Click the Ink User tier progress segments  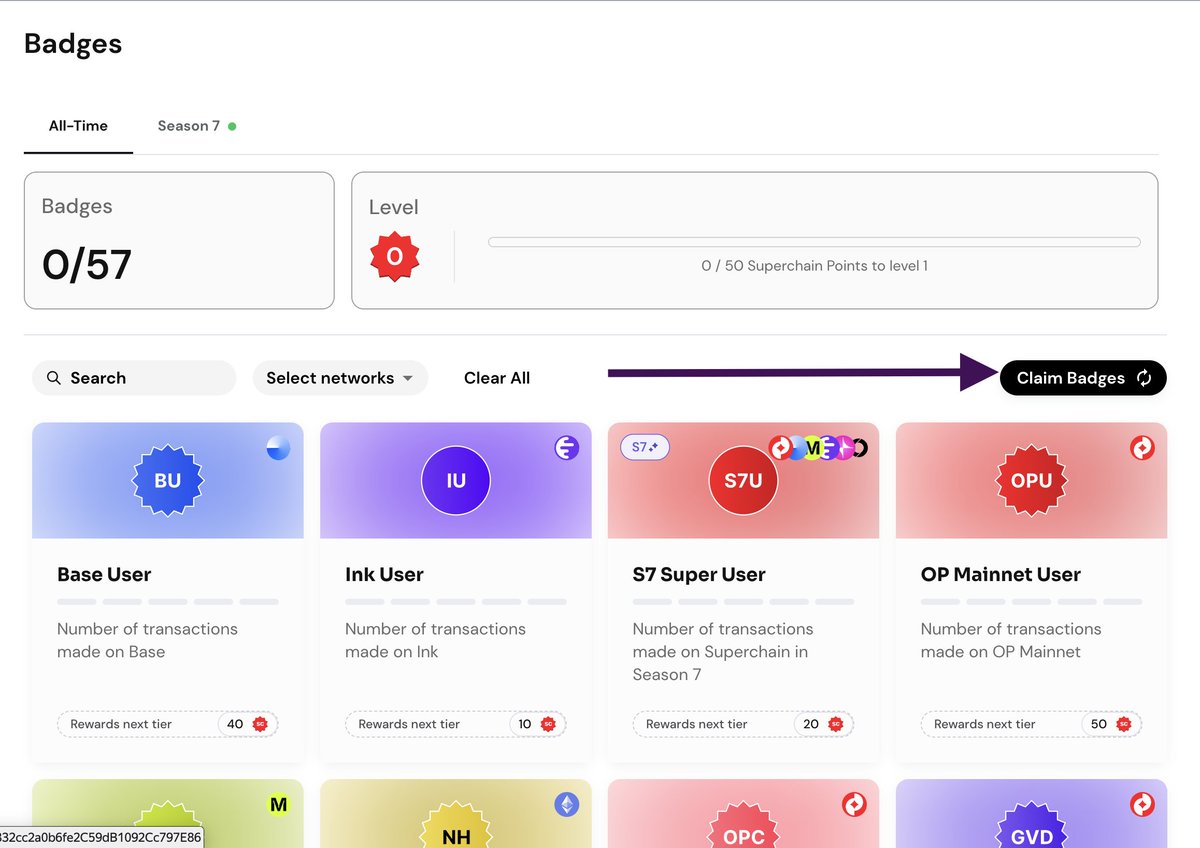tap(456, 602)
